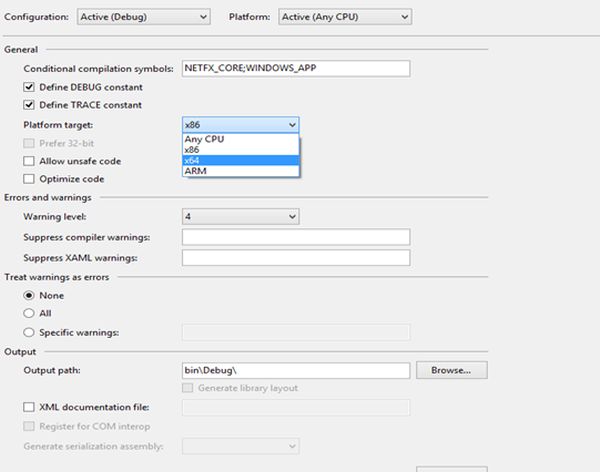Image resolution: width=600 pixels, height=472 pixels.
Task: Click the Errors and warnings heading
Action: (48, 198)
